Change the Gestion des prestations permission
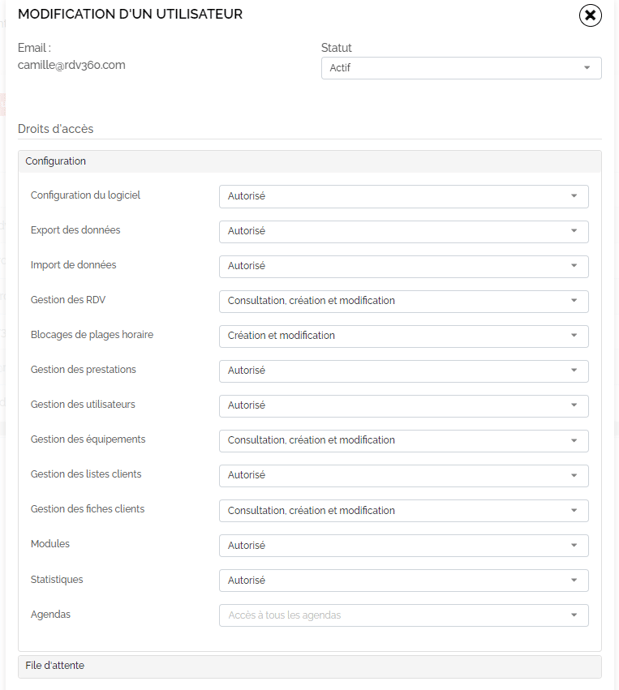The height and width of the screenshot is (690, 619). point(403,371)
